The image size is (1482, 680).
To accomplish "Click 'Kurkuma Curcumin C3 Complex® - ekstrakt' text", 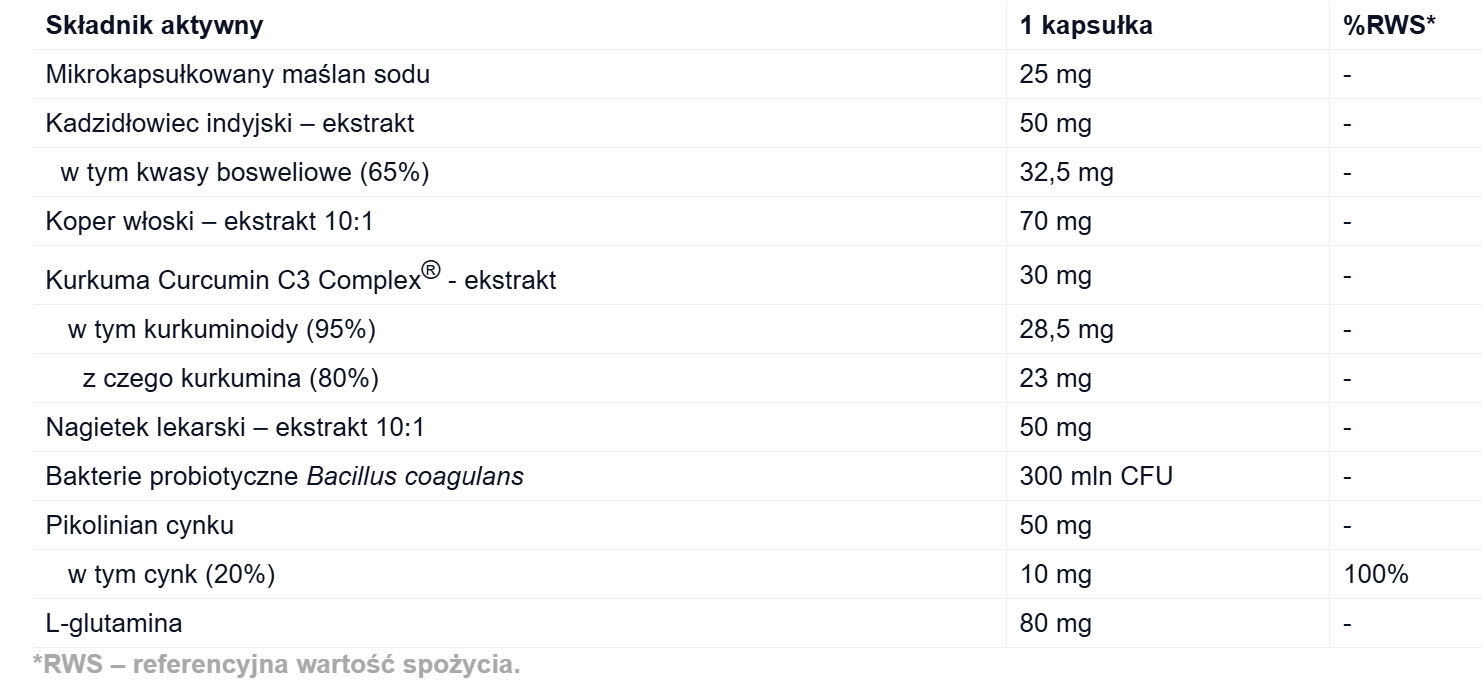I will coord(301,280).
